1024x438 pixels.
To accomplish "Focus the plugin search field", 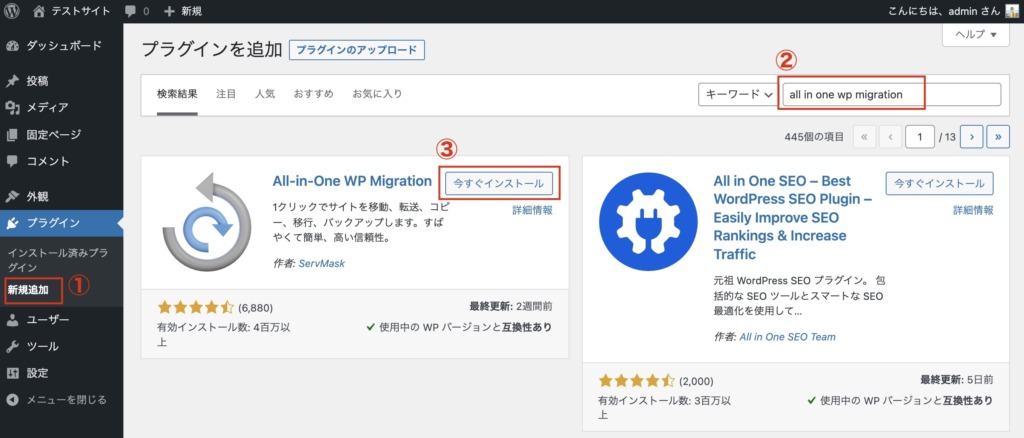I will tap(890, 94).
